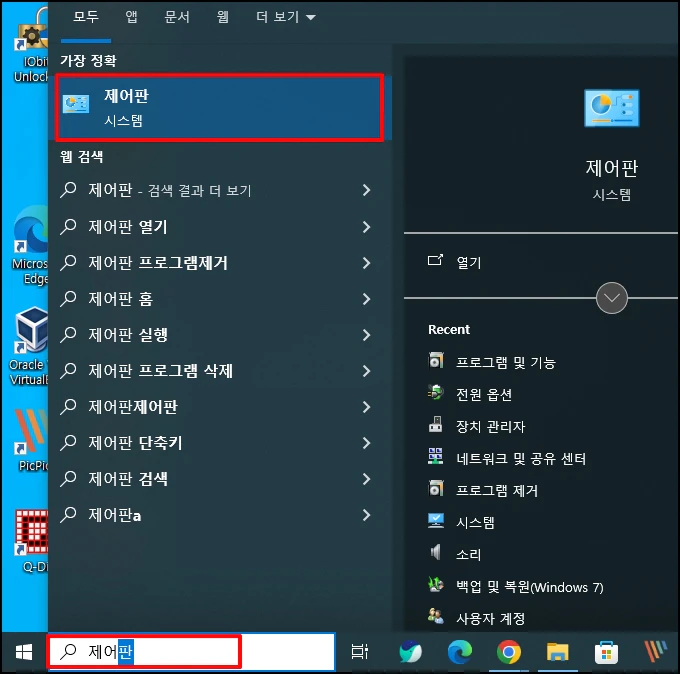Screen dimensions: 680x674
Task: Expand arrow for 제어판 검색 suggestion
Action: coord(366,479)
